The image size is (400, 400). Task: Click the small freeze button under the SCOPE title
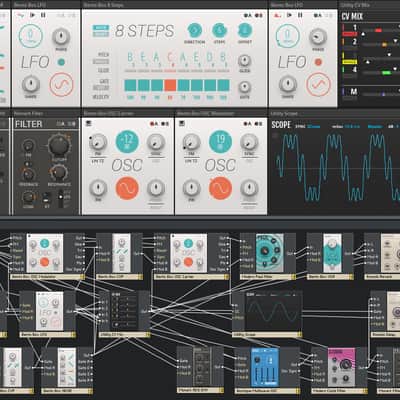pos(275,135)
